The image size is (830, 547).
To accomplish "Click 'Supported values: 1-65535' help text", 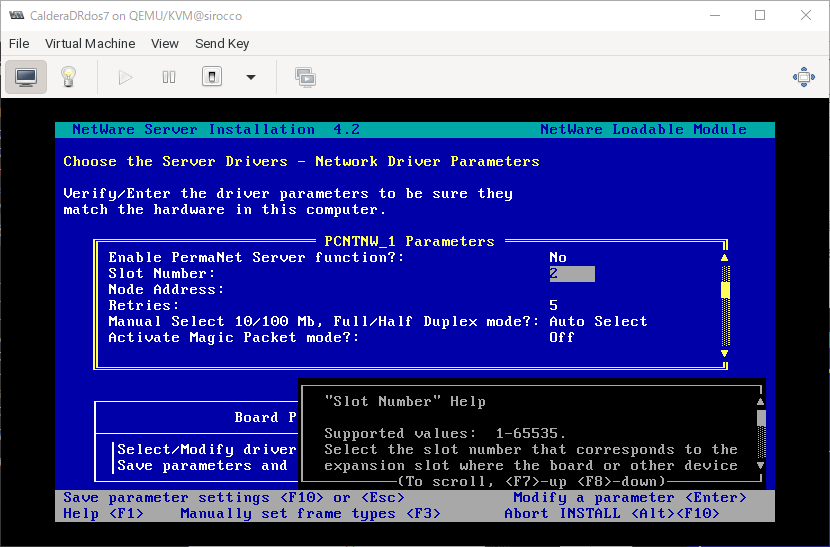I will pyautogui.click(x=445, y=433).
